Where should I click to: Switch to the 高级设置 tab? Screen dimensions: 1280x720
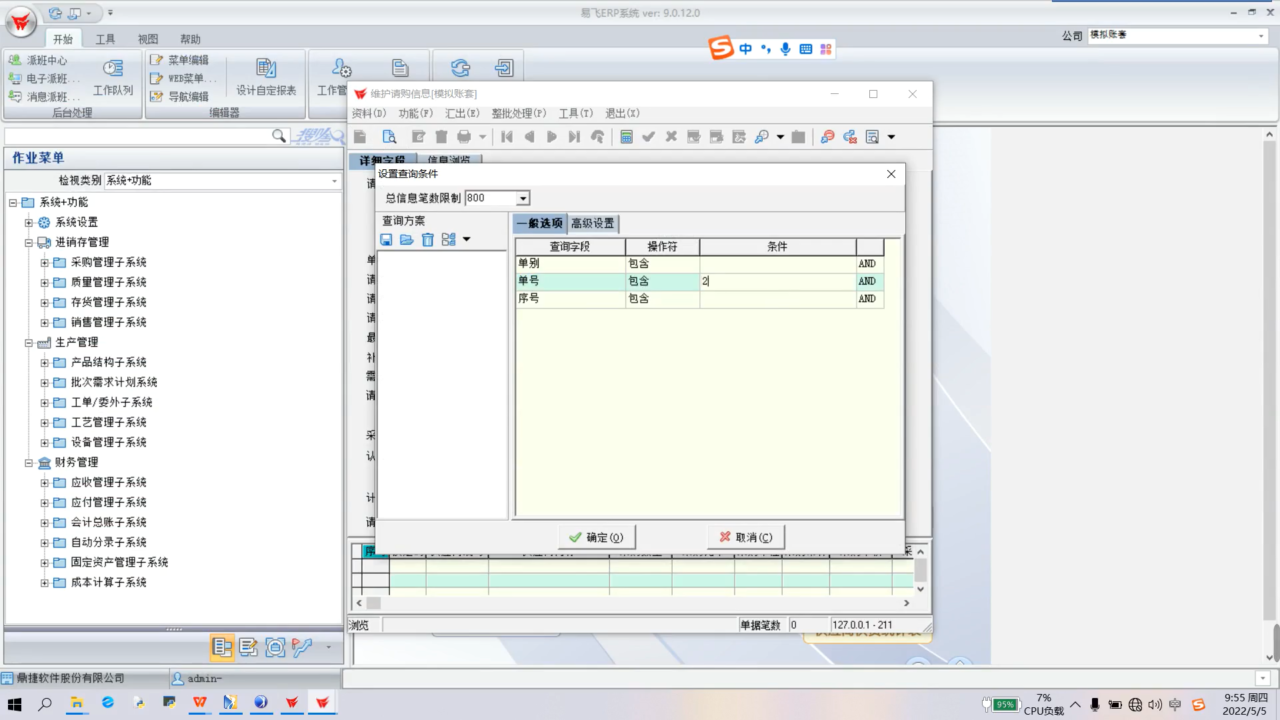(593, 223)
